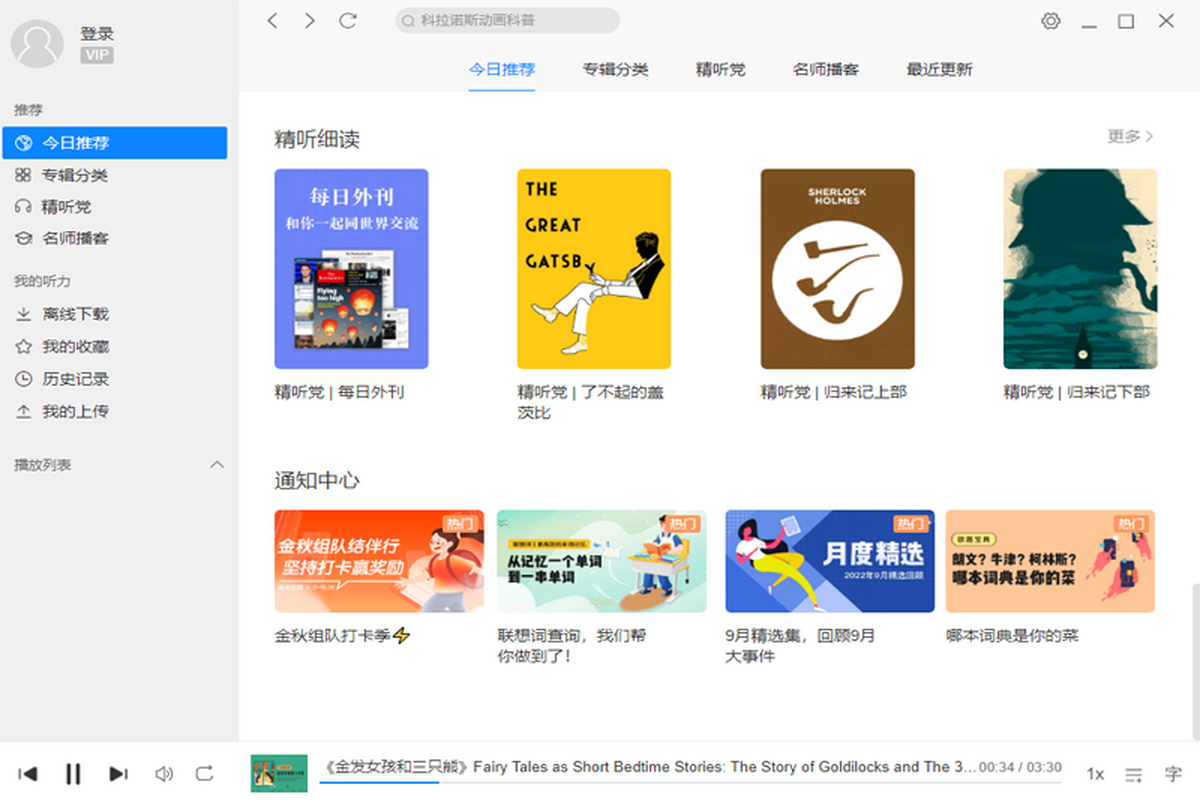This screenshot has width=1200, height=800.
Task: Open The Great Gatsby album cover
Action: (593, 269)
